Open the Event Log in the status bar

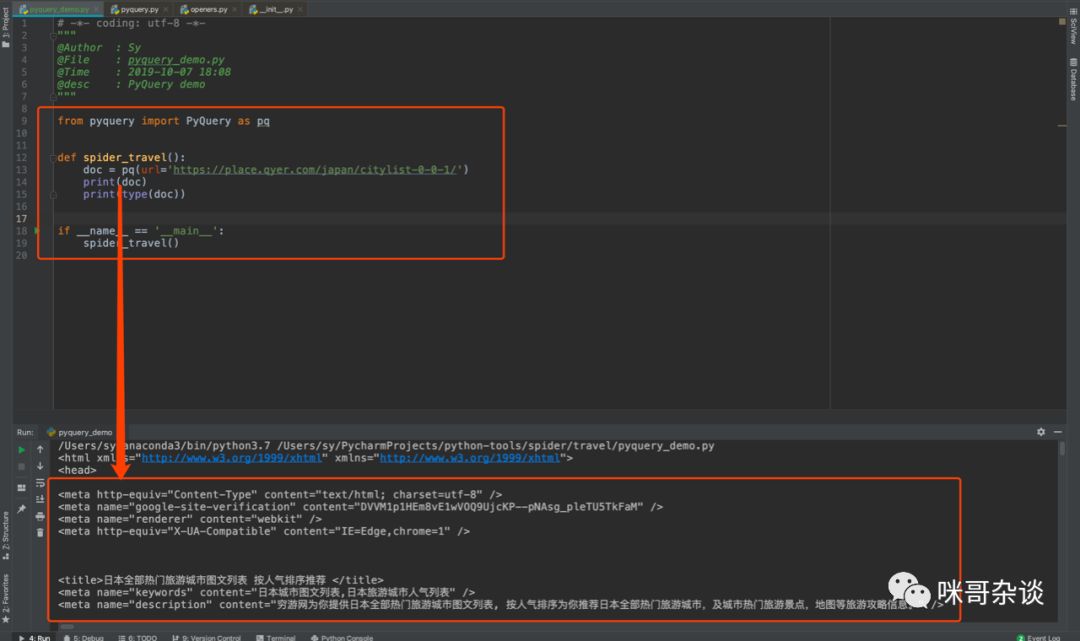pos(1039,638)
